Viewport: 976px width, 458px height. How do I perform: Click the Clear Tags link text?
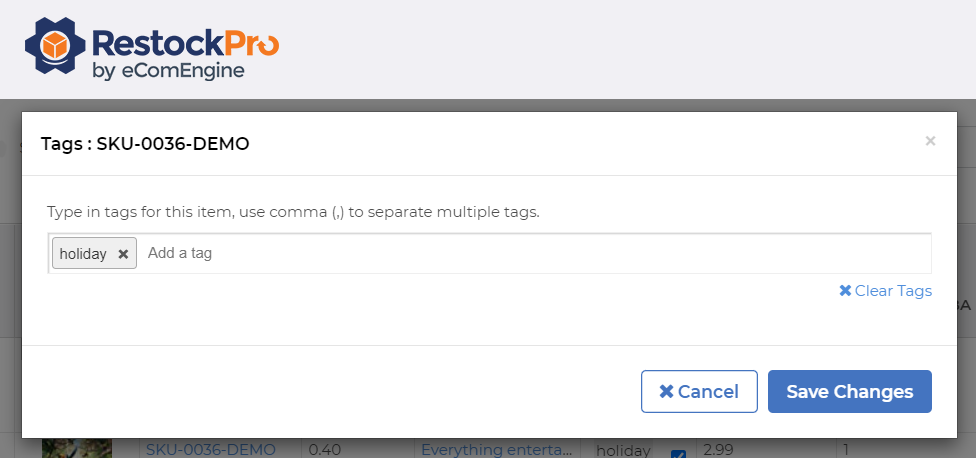[x=893, y=291]
